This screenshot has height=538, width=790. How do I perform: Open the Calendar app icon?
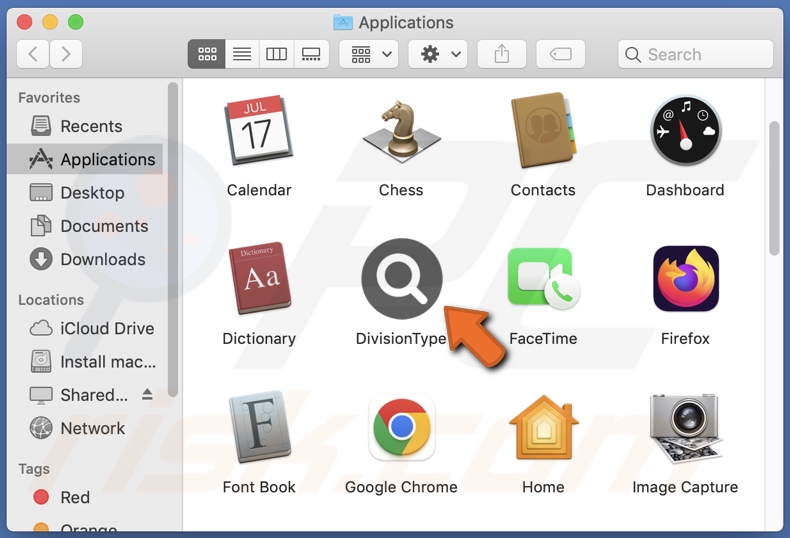258,130
